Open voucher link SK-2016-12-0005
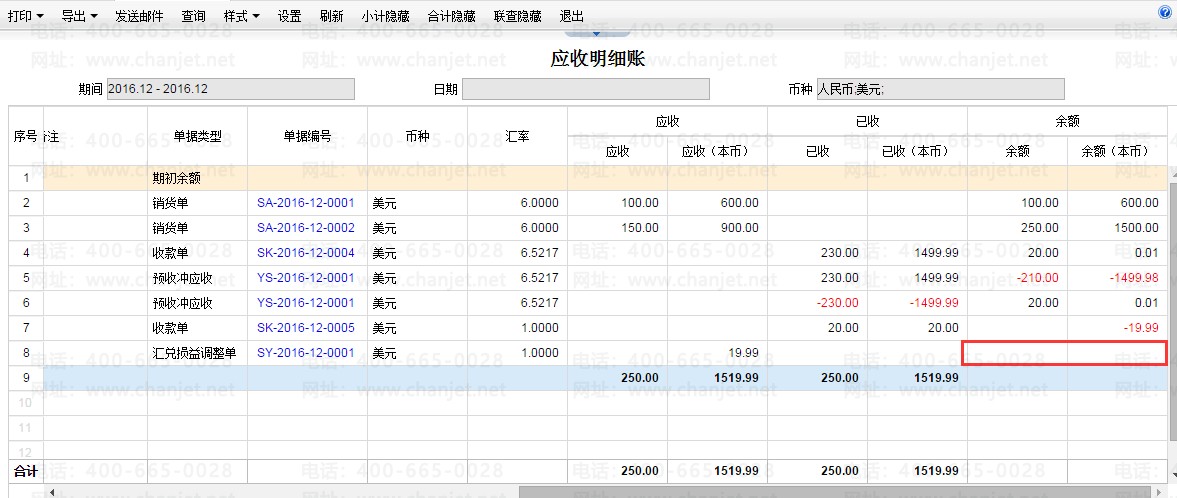Viewport: 1177px width, 498px height. (306, 327)
